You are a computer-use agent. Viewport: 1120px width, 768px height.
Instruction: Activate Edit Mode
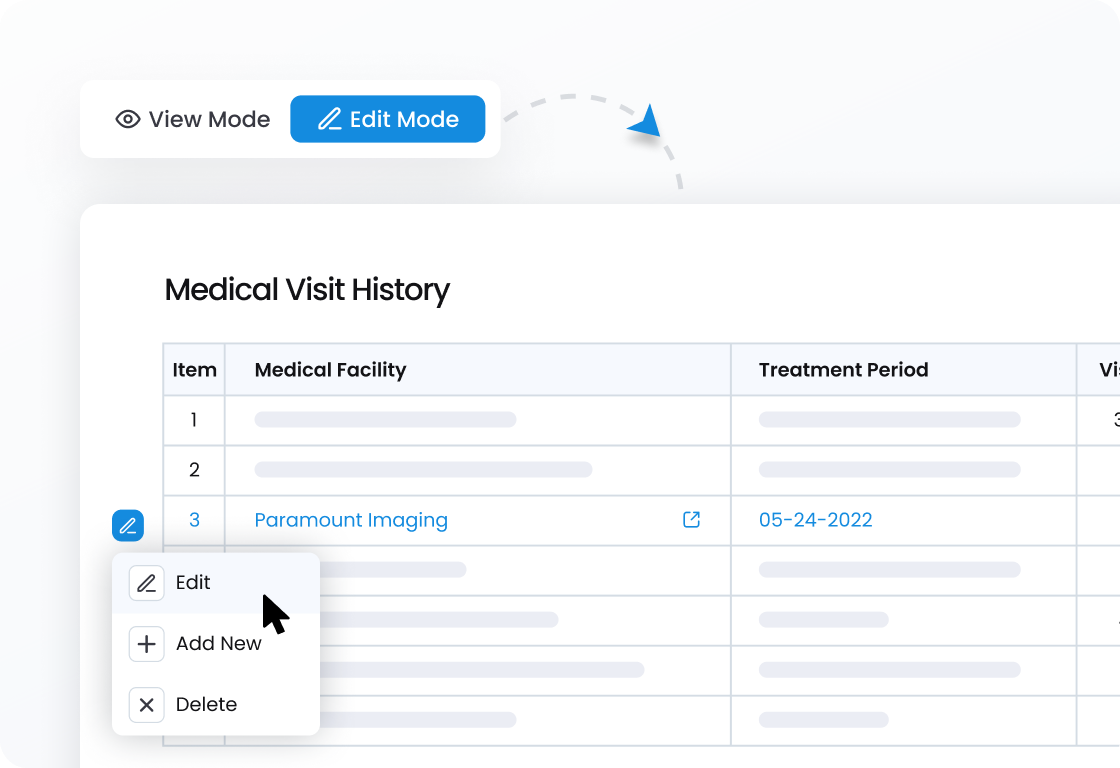[x=388, y=120]
